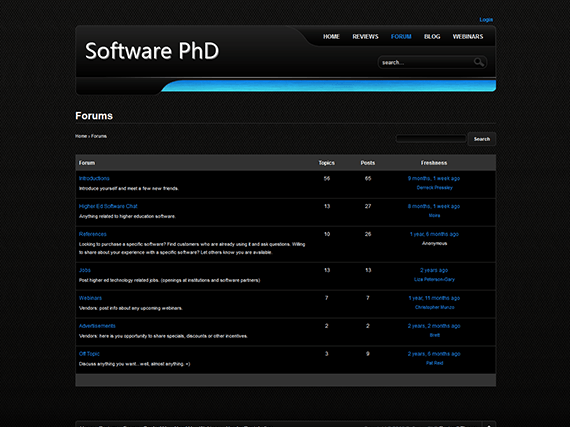Click the Home breadcrumb link

point(81,136)
